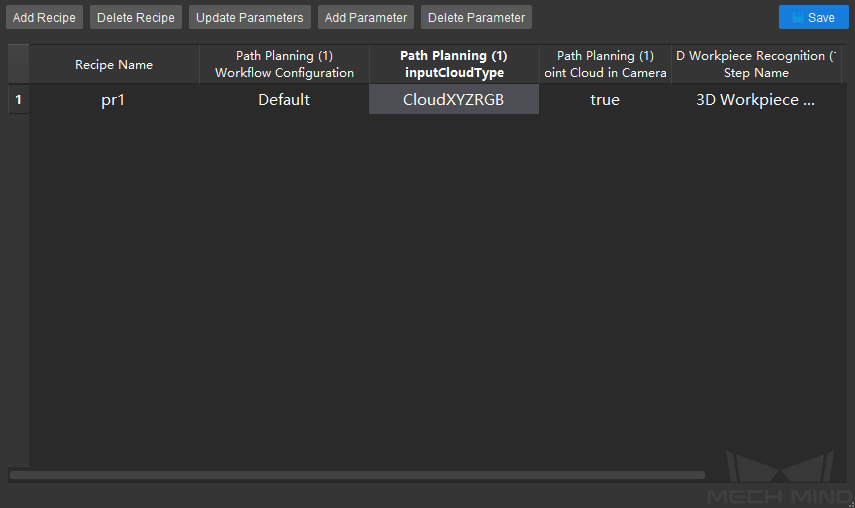Select the 3D Workpiece step name cell

756,100
